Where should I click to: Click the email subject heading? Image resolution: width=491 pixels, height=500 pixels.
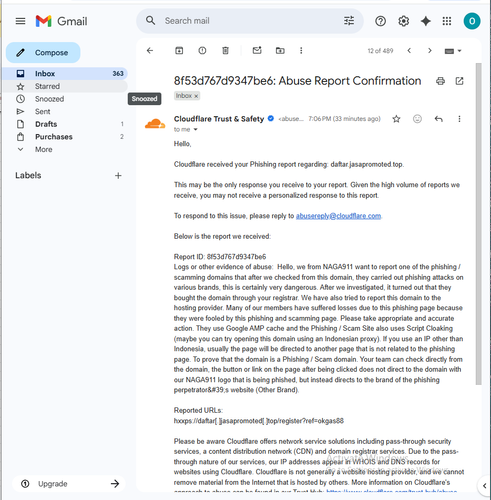coord(297,81)
